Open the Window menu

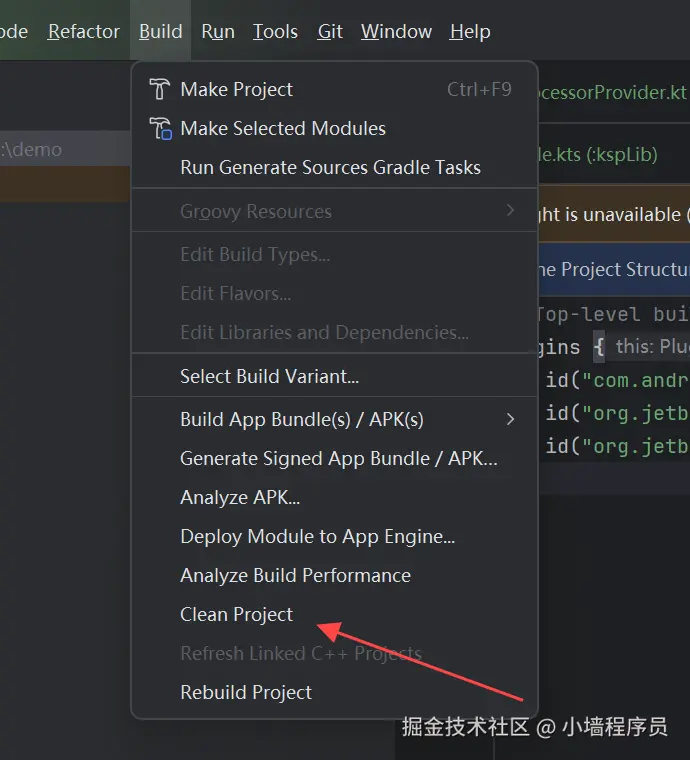pyautogui.click(x=396, y=32)
